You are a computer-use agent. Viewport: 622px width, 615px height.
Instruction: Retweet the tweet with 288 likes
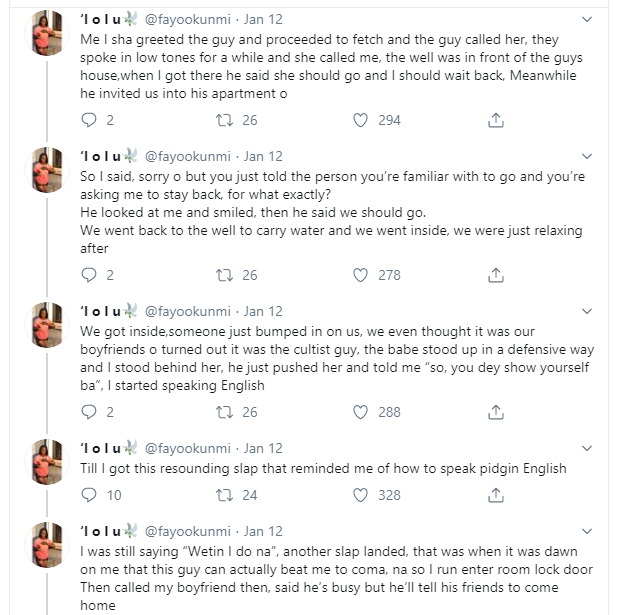point(225,412)
